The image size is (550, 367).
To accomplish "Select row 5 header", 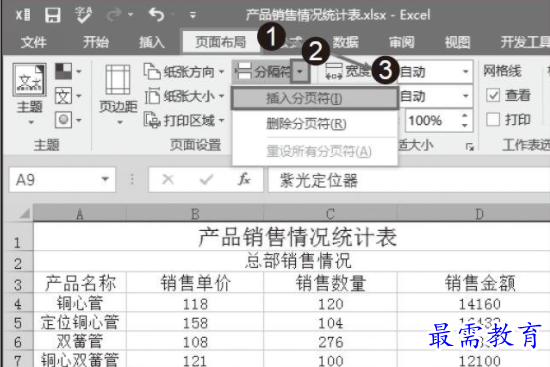I will point(18,322).
